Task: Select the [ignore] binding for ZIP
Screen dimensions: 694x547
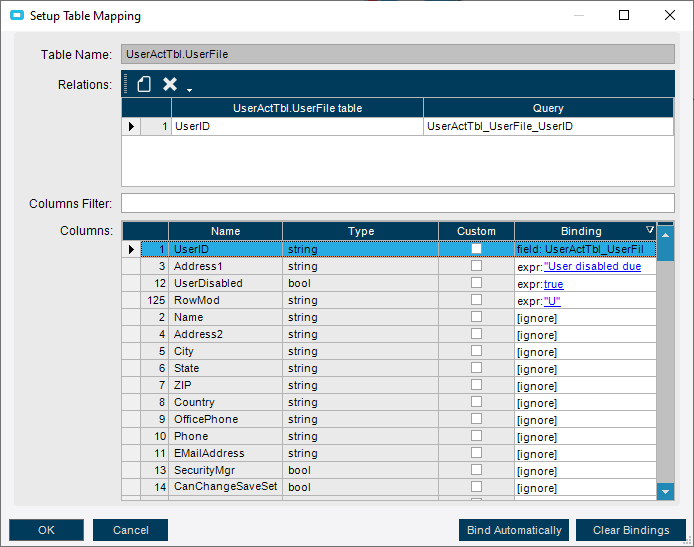Action: pyautogui.click(x=585, y=386)
